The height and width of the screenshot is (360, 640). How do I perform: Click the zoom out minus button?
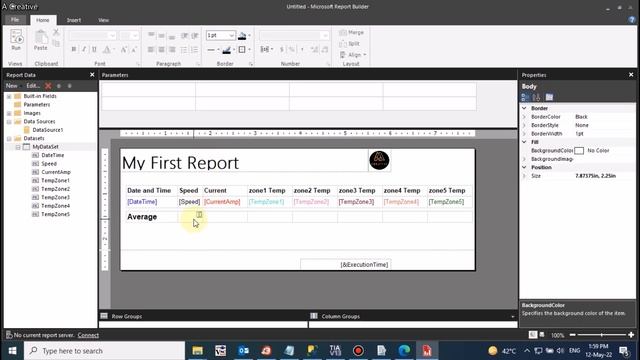(572, 335)
